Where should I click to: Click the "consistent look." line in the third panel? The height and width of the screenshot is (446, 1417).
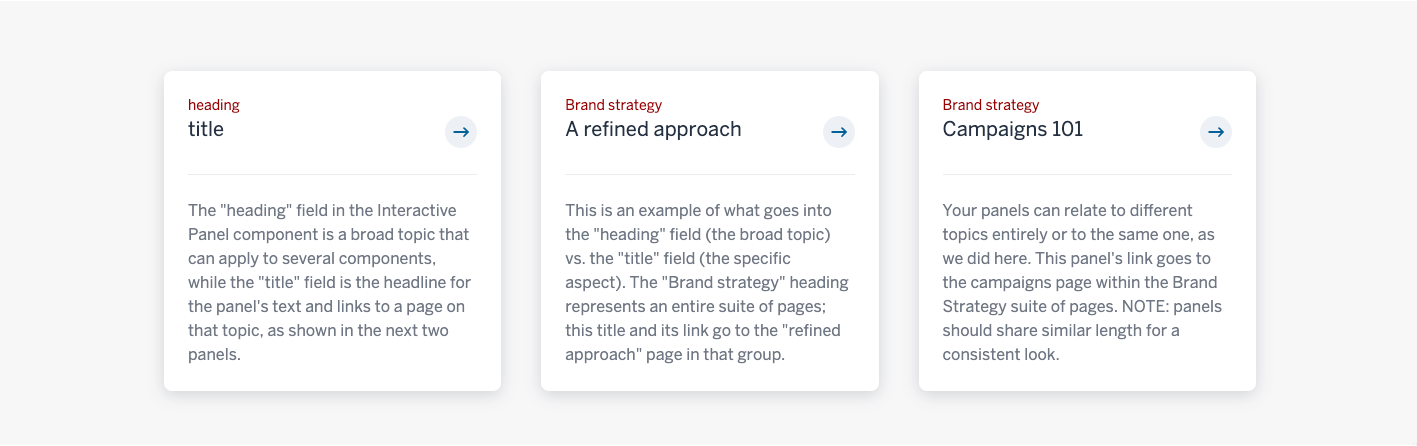click(x=1000, y=354)
